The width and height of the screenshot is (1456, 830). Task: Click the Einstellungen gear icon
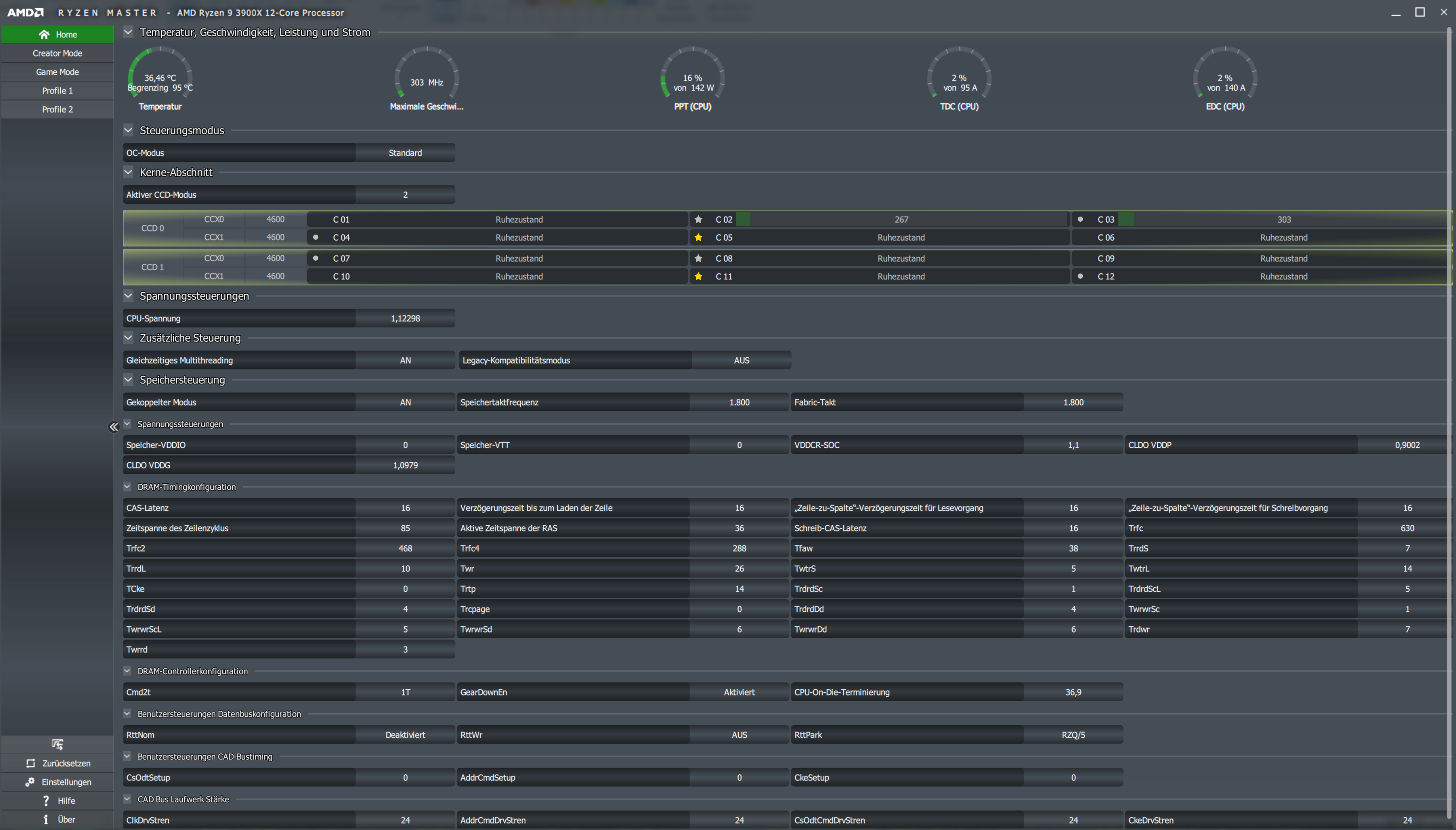(x=30, y=782)
